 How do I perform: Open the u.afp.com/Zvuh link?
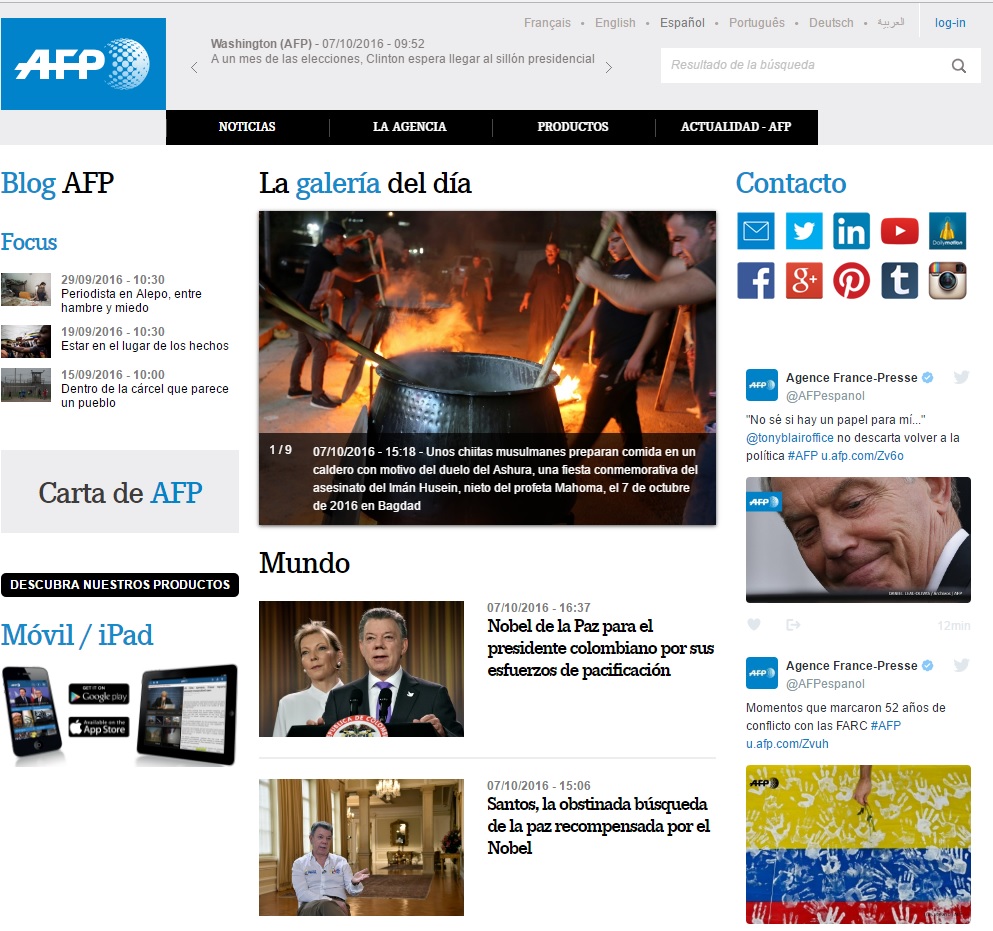[787, 744]
